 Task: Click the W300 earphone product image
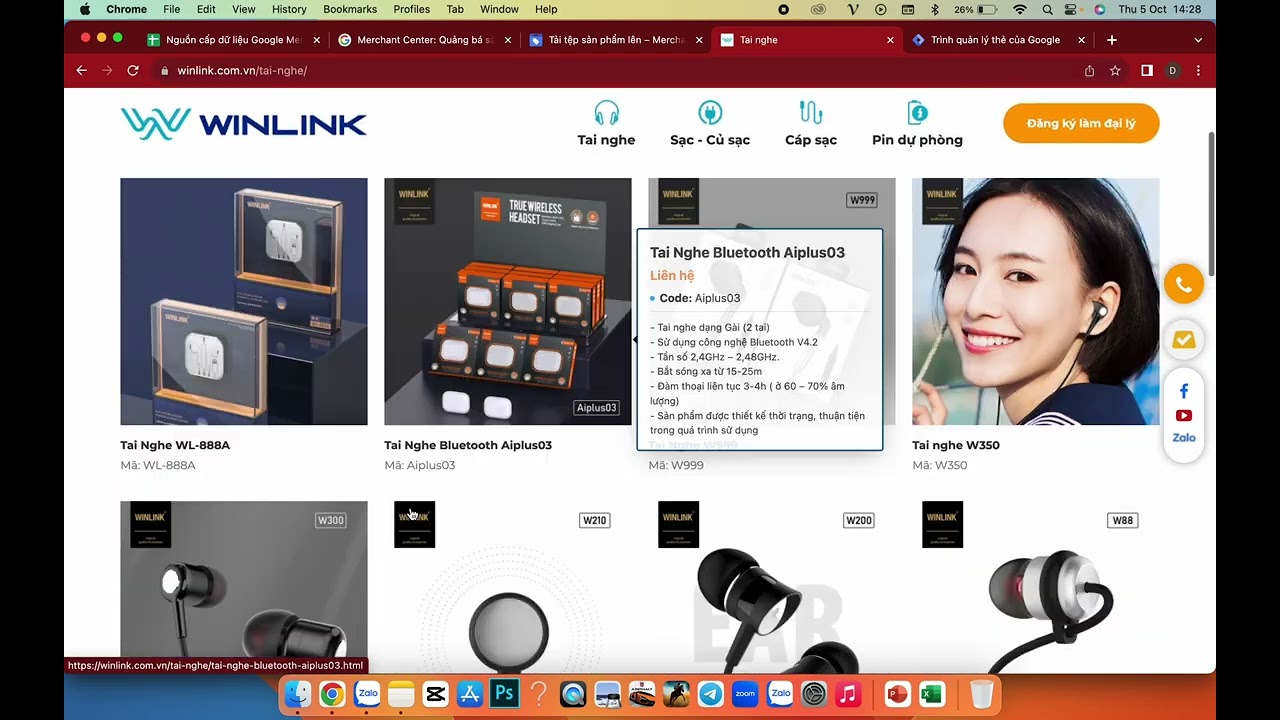[x=244, y=587]
